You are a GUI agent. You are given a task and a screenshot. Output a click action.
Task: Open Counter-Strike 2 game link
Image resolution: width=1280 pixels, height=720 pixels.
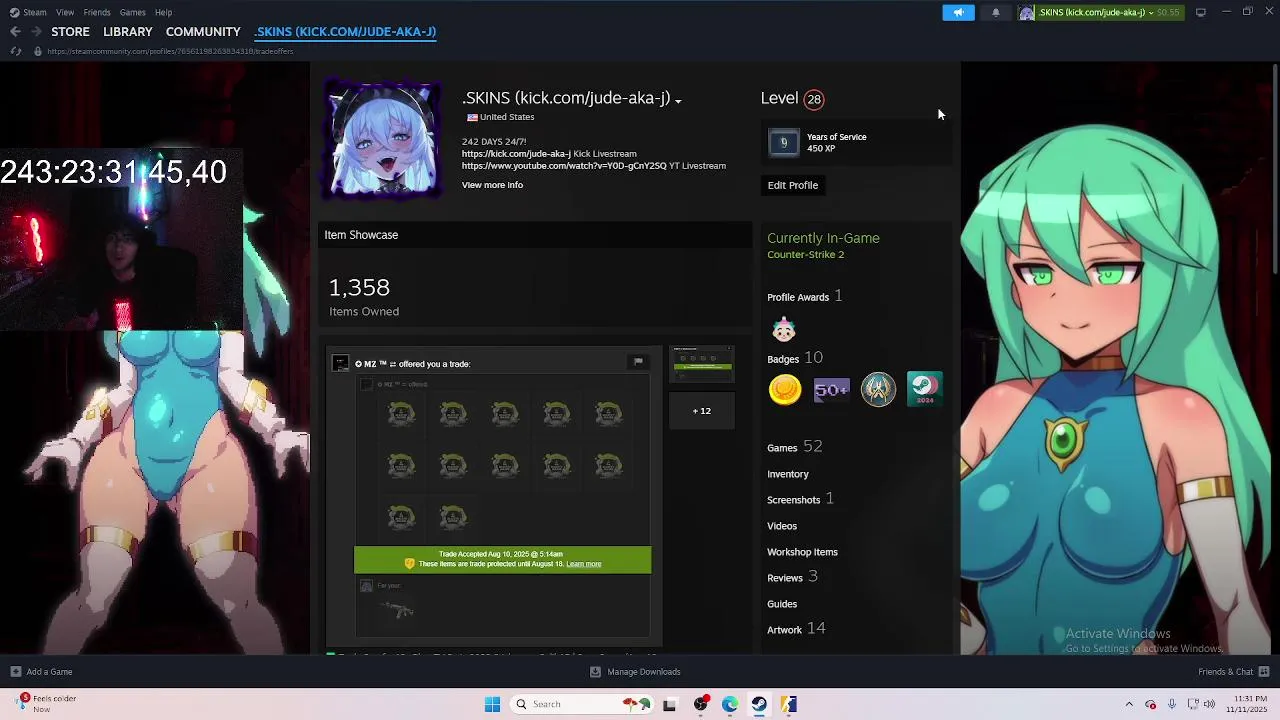point(806,255)
